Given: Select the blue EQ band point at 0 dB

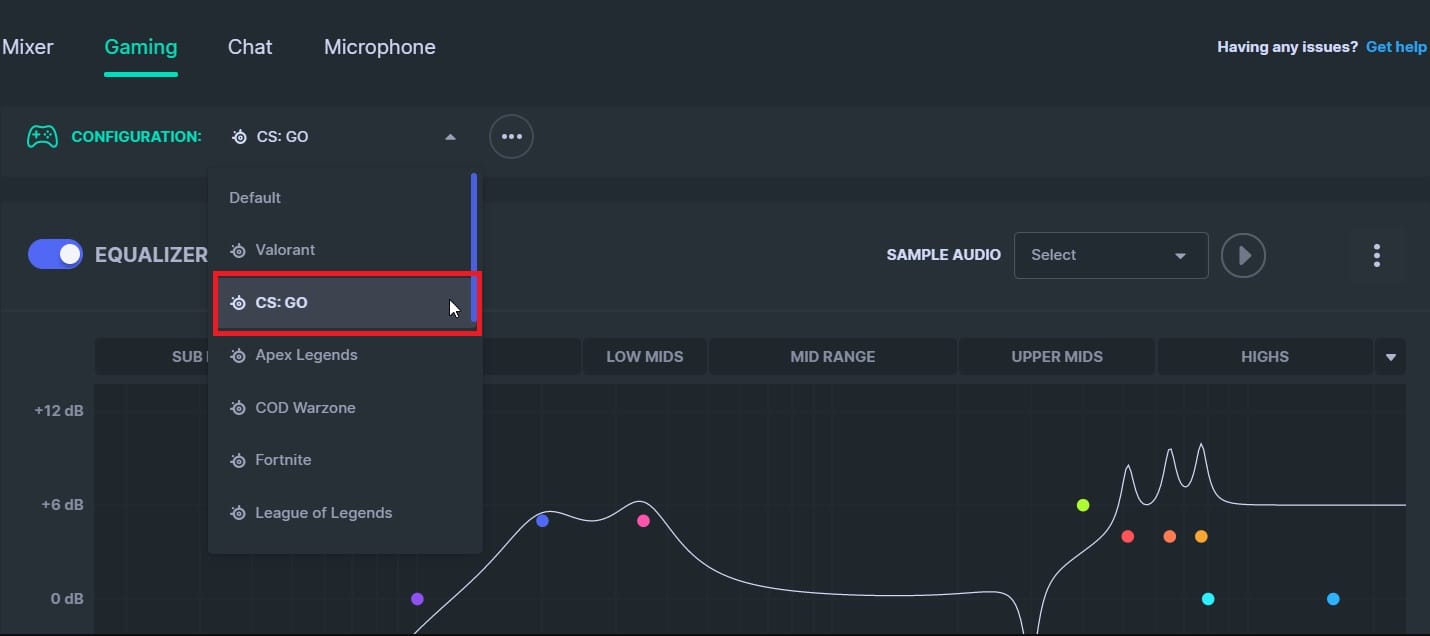Looking at the screenshot, I should tap(1333, 599).
